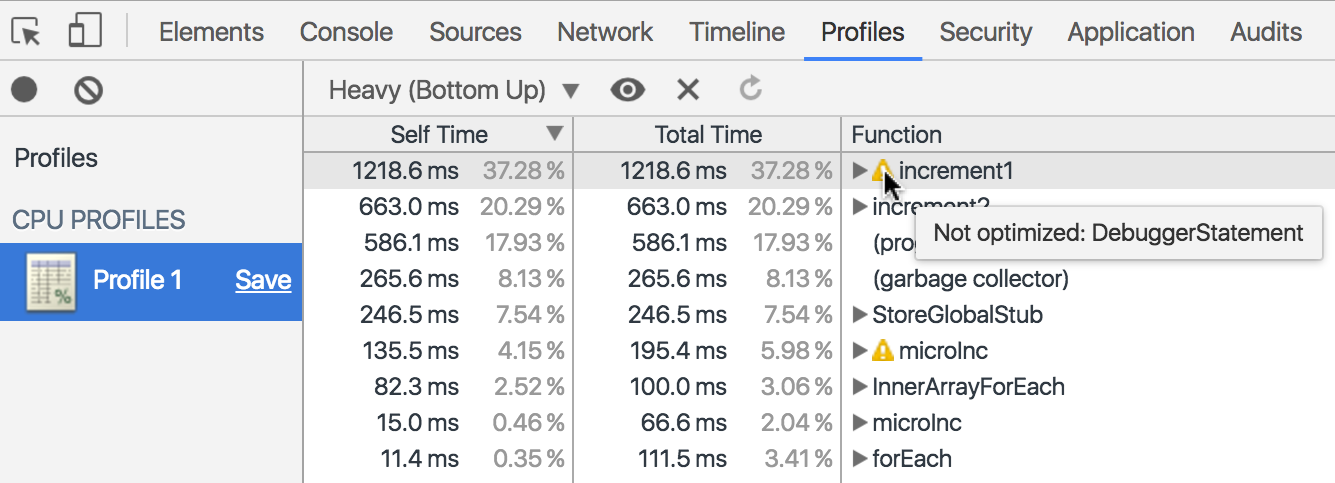Screen dimensions: 1335x483
Task: Restore all functions with reload icon
Action: (751, 90)
